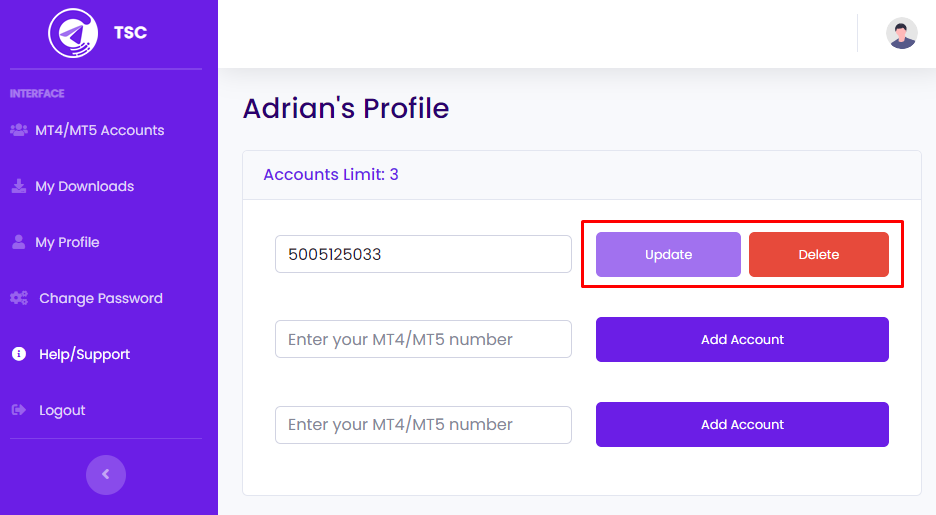936x515 pixels.
Task: Collapse the sidebar with chevron button
Action: pyautogui.click(x=106, y=475)
